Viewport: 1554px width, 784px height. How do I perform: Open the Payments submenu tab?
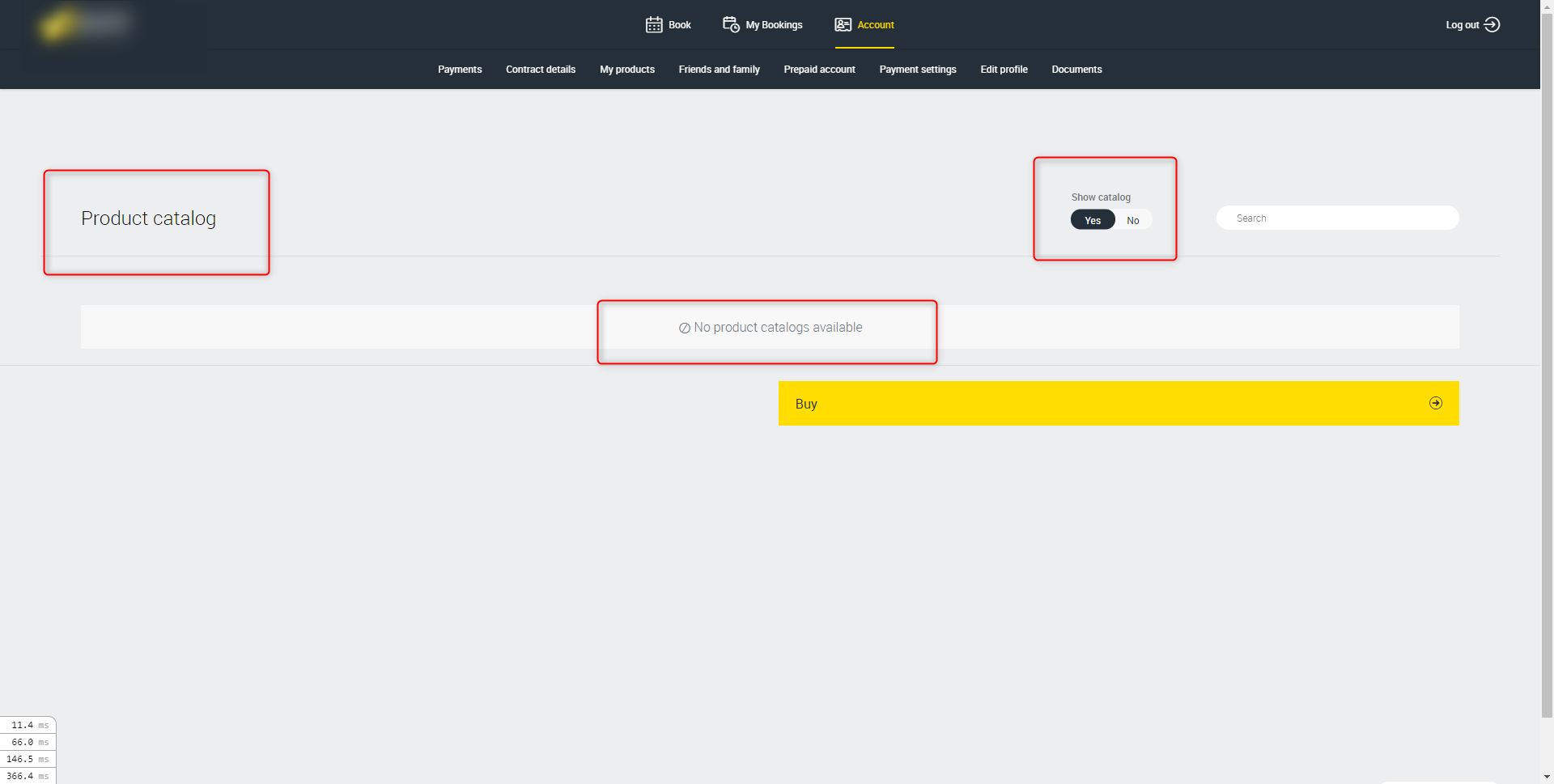(460, 70)
